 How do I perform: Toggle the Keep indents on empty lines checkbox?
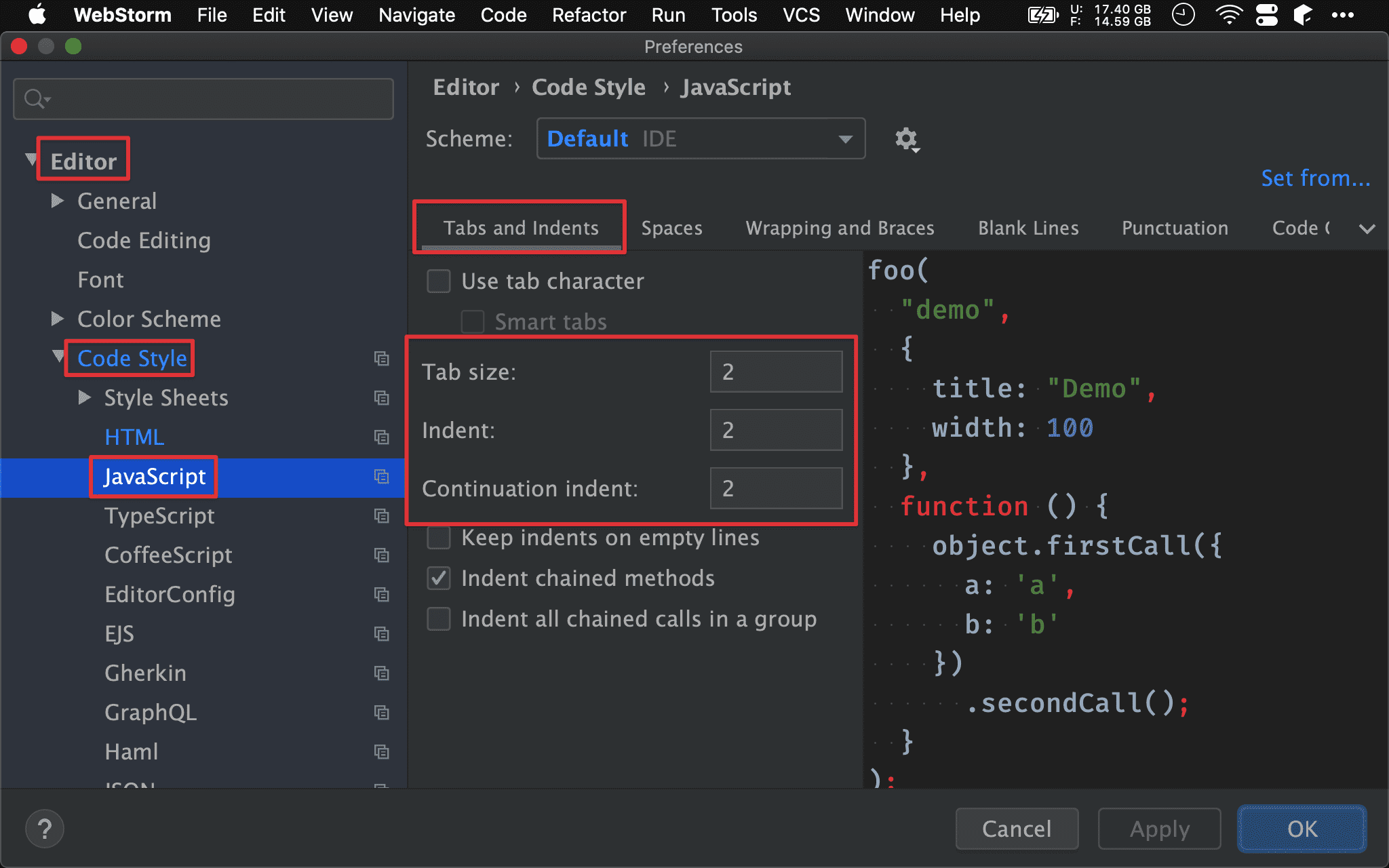tap(438, 538)
